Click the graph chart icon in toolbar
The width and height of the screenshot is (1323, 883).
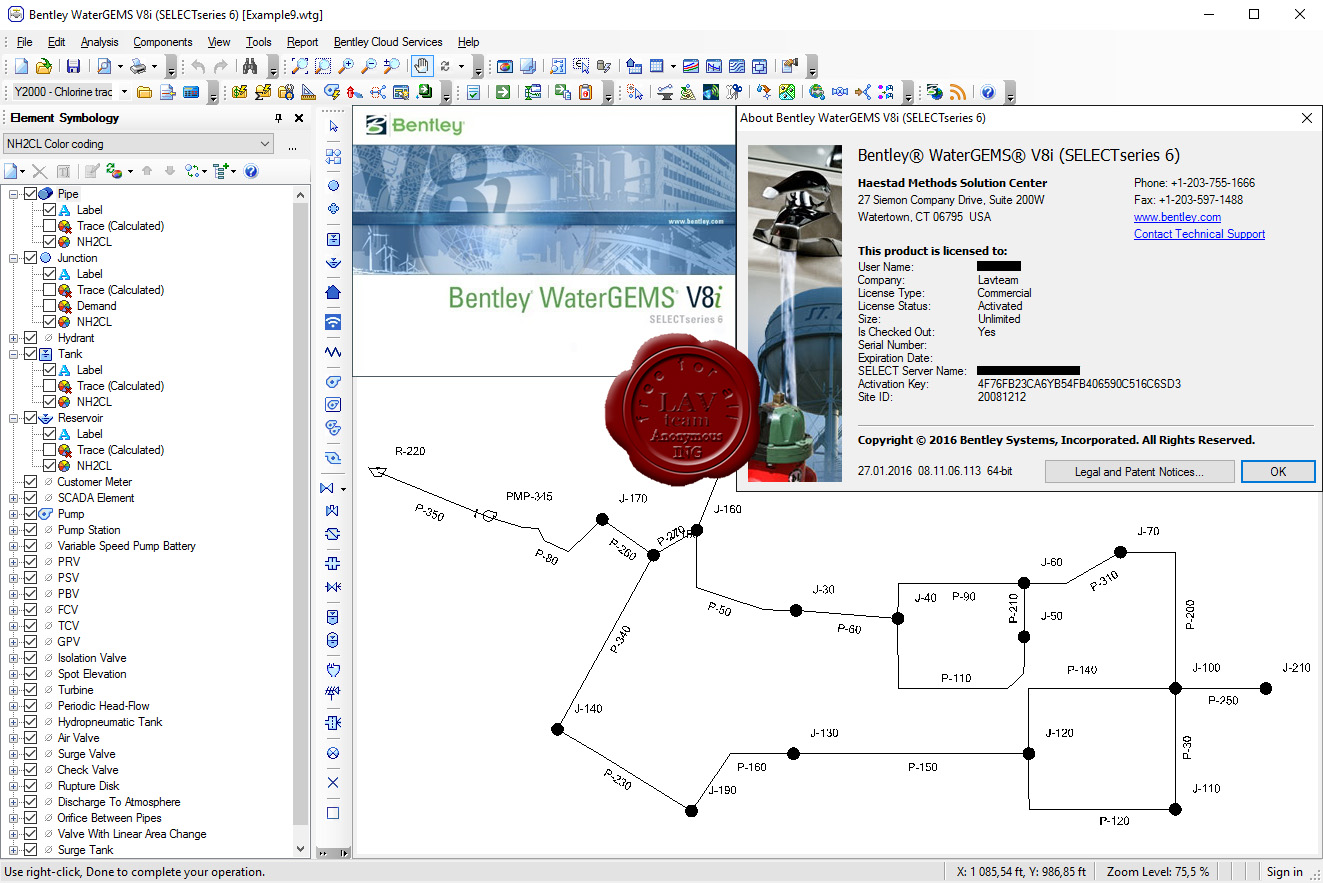click(x=690, y=67)
